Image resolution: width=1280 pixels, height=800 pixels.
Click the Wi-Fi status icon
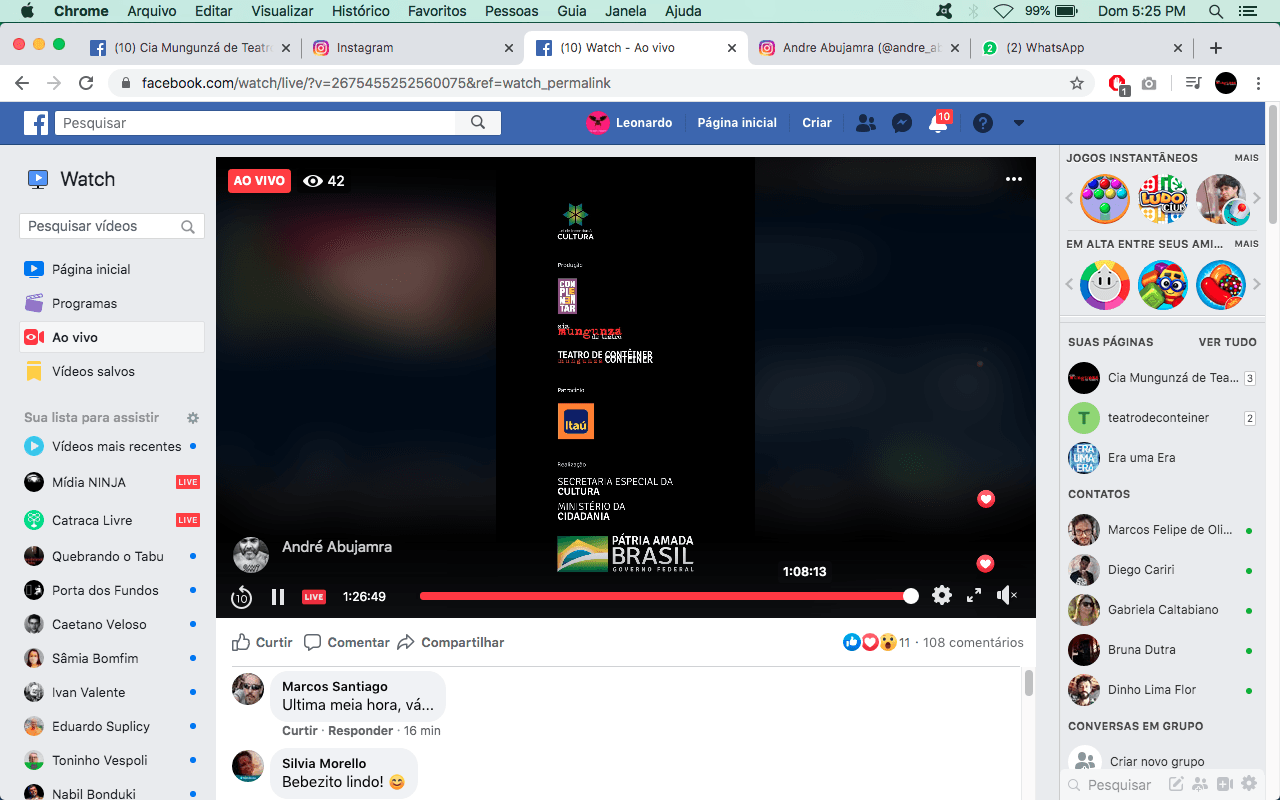click(1003, 11)
